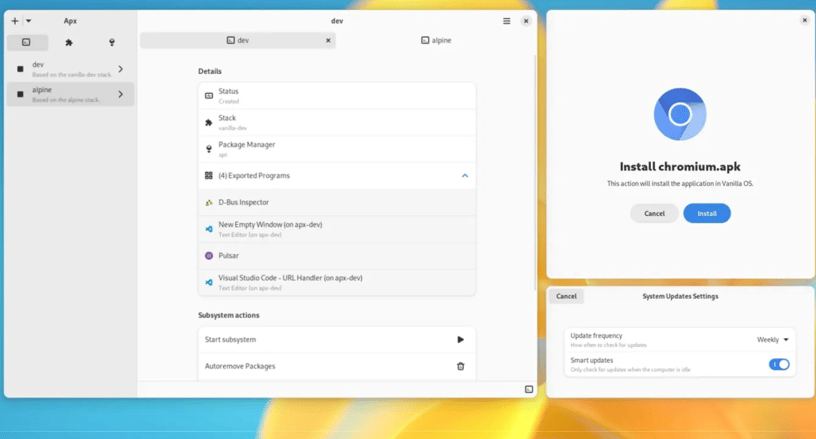Screen dimensions: 816x439
Task: Select the dev subsystem in sidebar
Action: tap(70, 69)
